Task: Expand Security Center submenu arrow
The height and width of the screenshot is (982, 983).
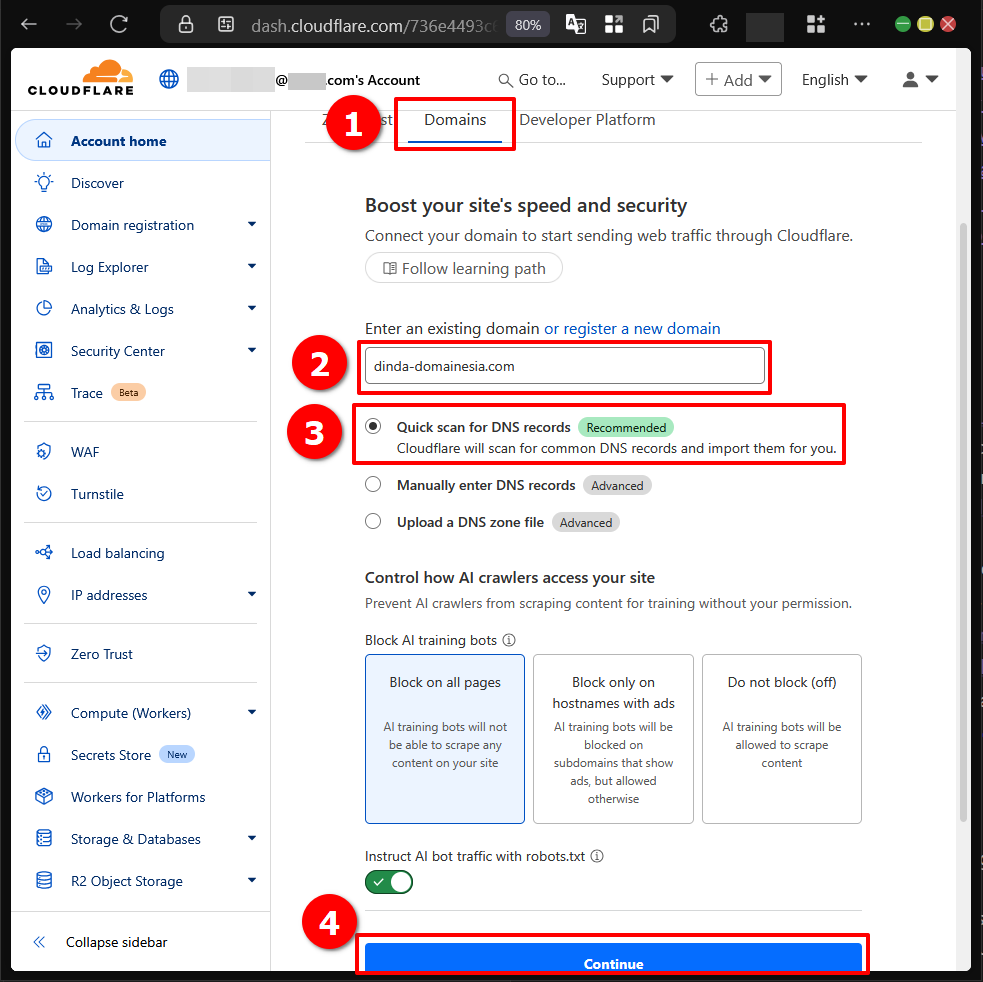Action: (x=252, y=350)
